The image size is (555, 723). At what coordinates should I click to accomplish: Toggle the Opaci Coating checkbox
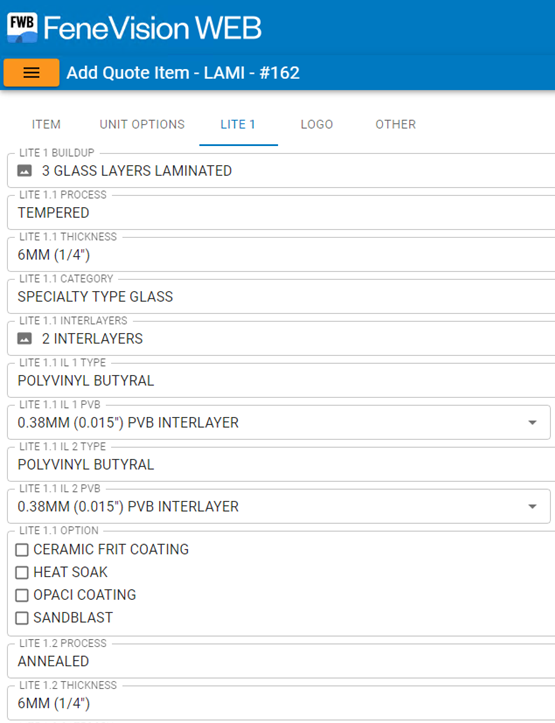click(x=22, y=595)
